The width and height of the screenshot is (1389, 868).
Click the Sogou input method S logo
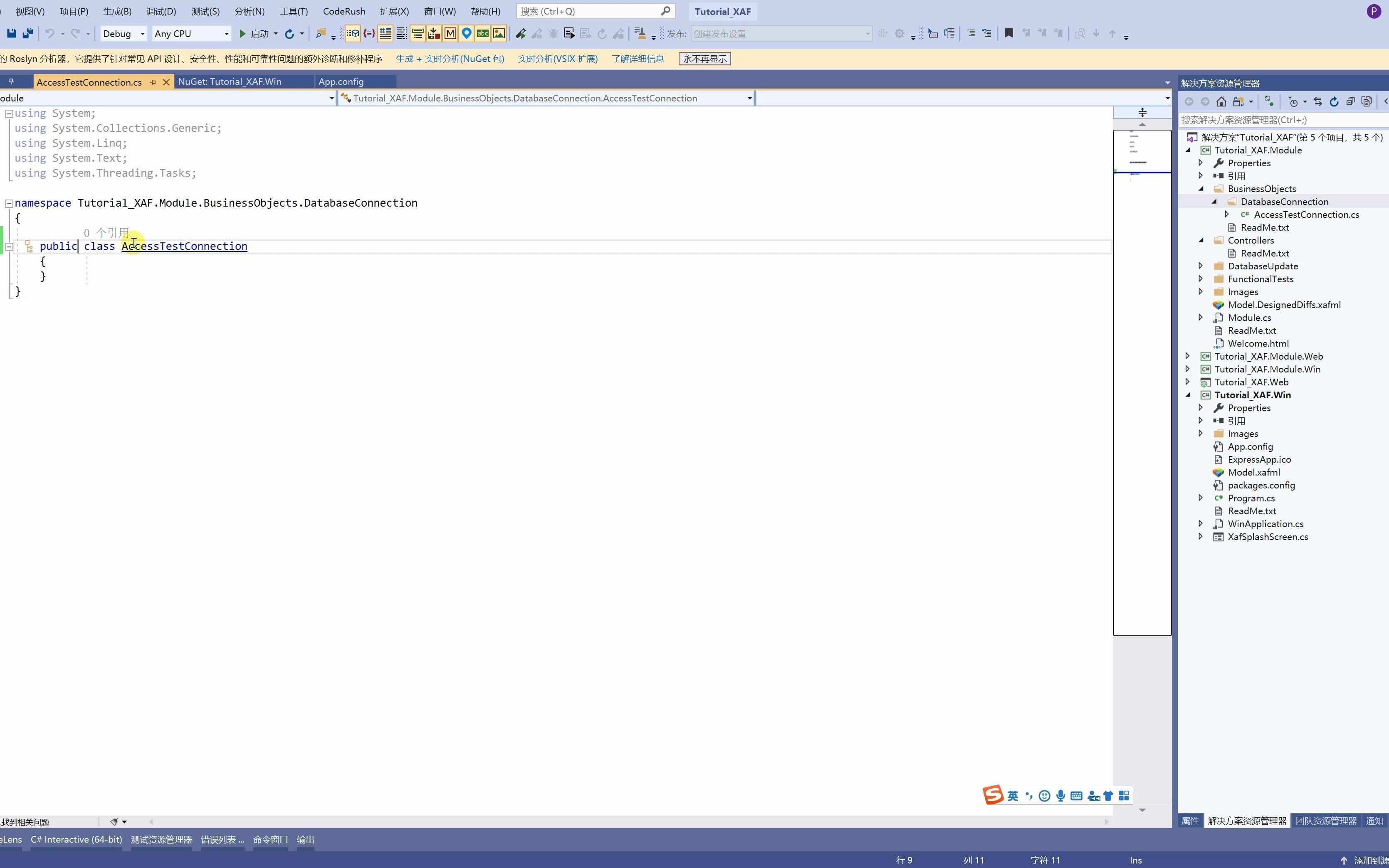coord(993,795)
